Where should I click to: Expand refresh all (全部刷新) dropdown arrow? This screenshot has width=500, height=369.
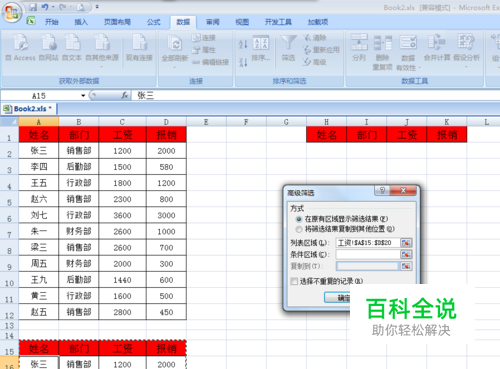(x=175, y=67)
